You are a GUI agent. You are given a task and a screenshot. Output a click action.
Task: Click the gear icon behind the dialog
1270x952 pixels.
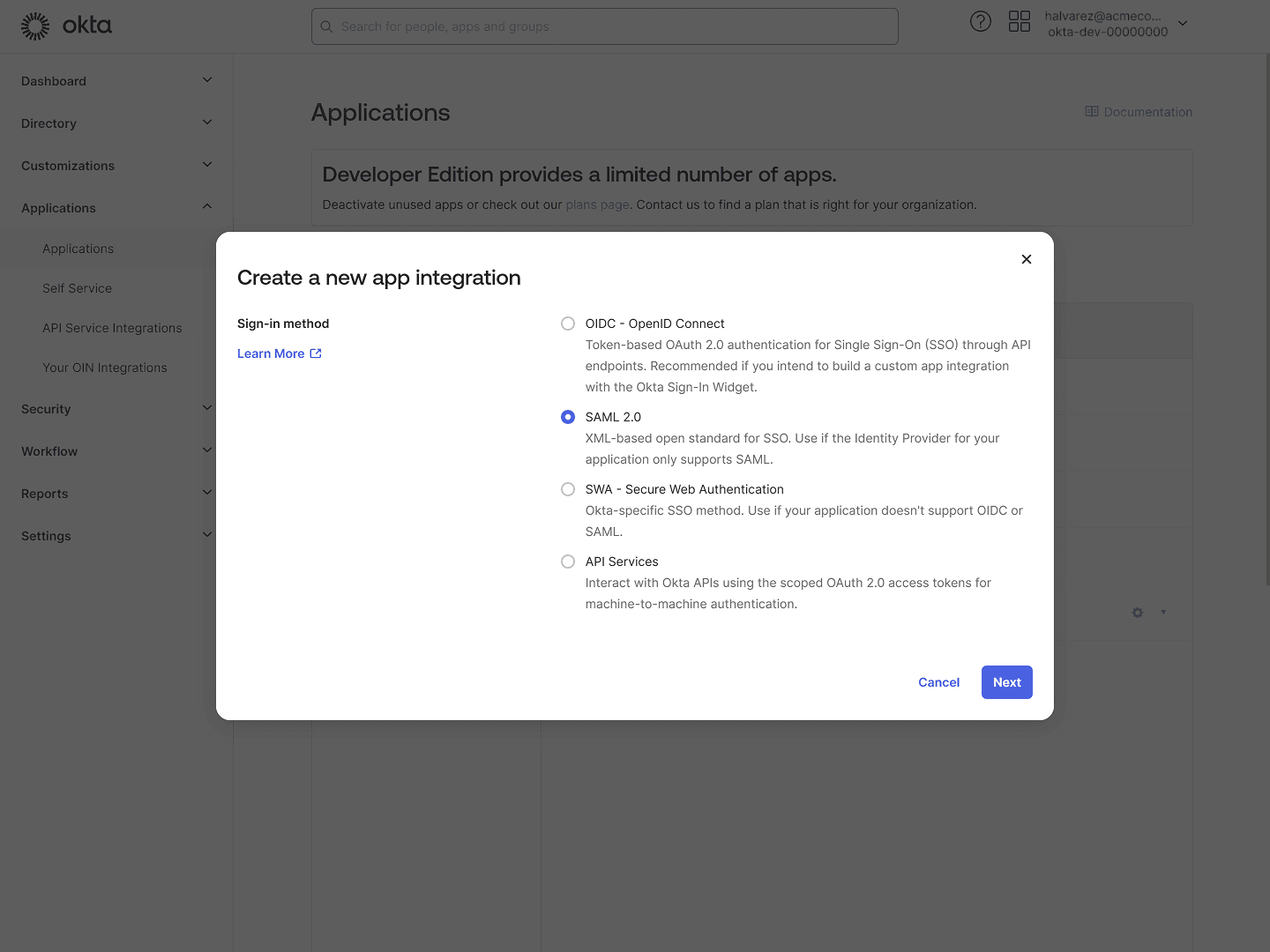pyautogui.click(x=1138, y=613)
